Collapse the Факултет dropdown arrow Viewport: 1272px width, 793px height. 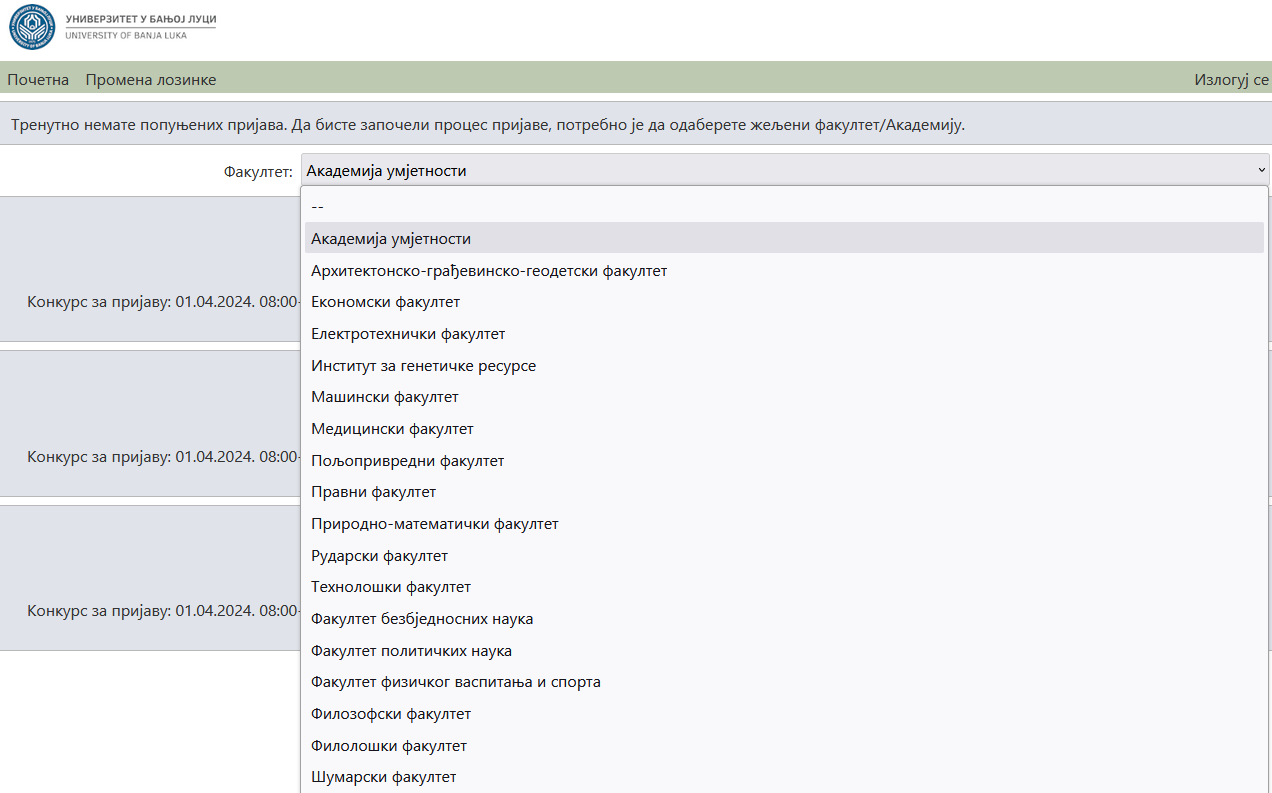pyautogui.click(x=1261, y=171)
